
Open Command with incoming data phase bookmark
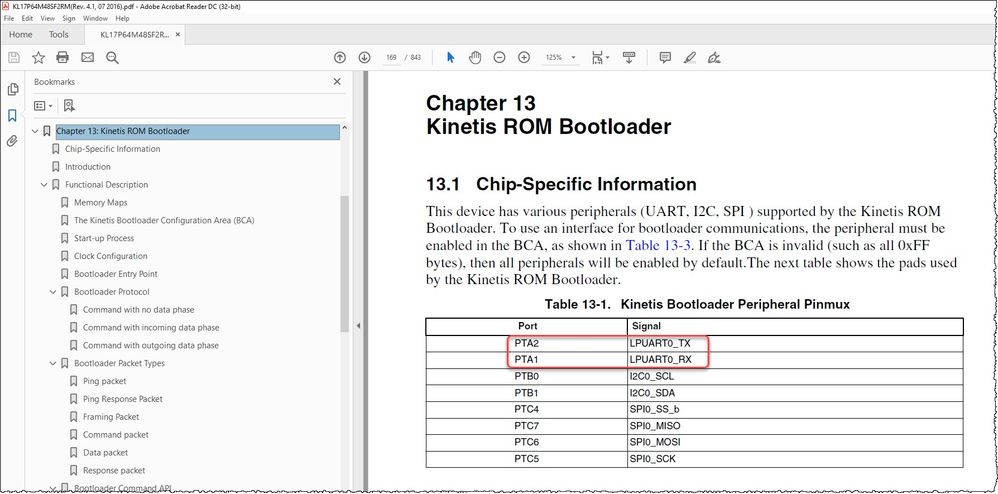tap(151, 327)
